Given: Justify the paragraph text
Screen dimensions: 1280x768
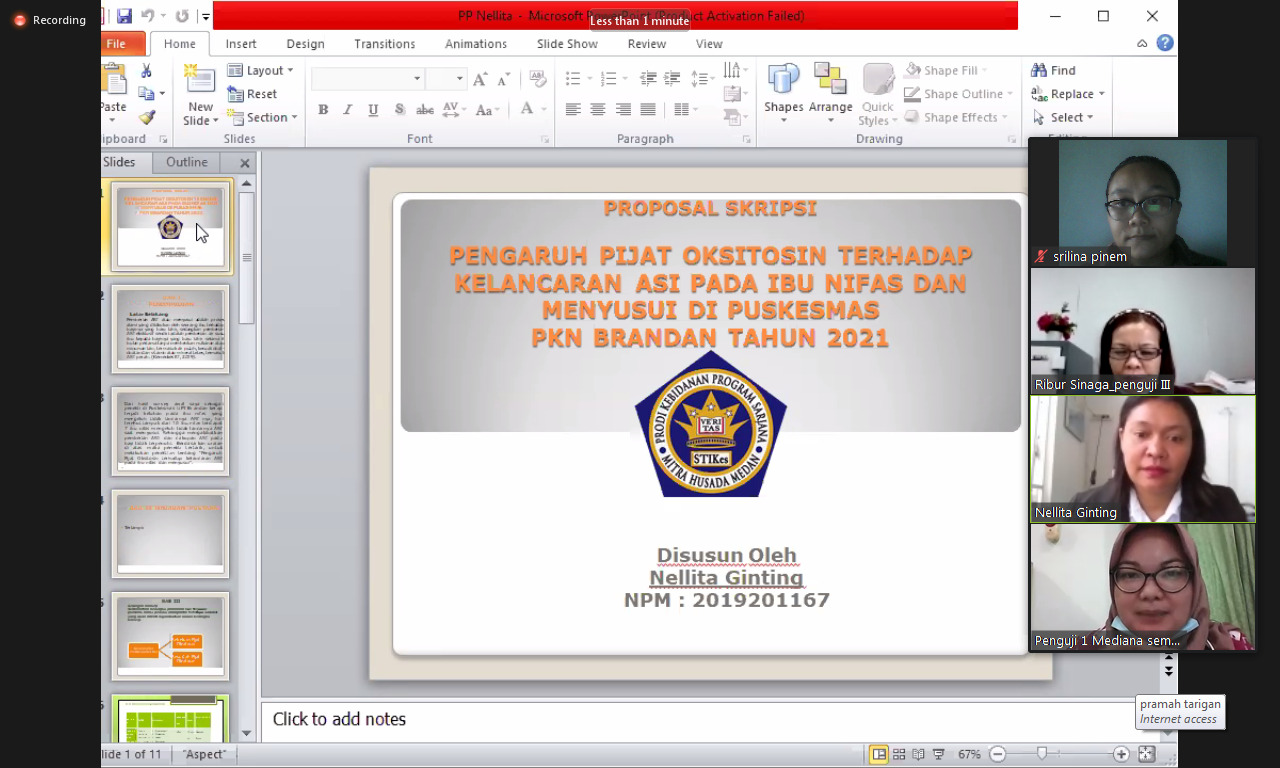Looking at the screenshot, I should [x=648, y=110].
